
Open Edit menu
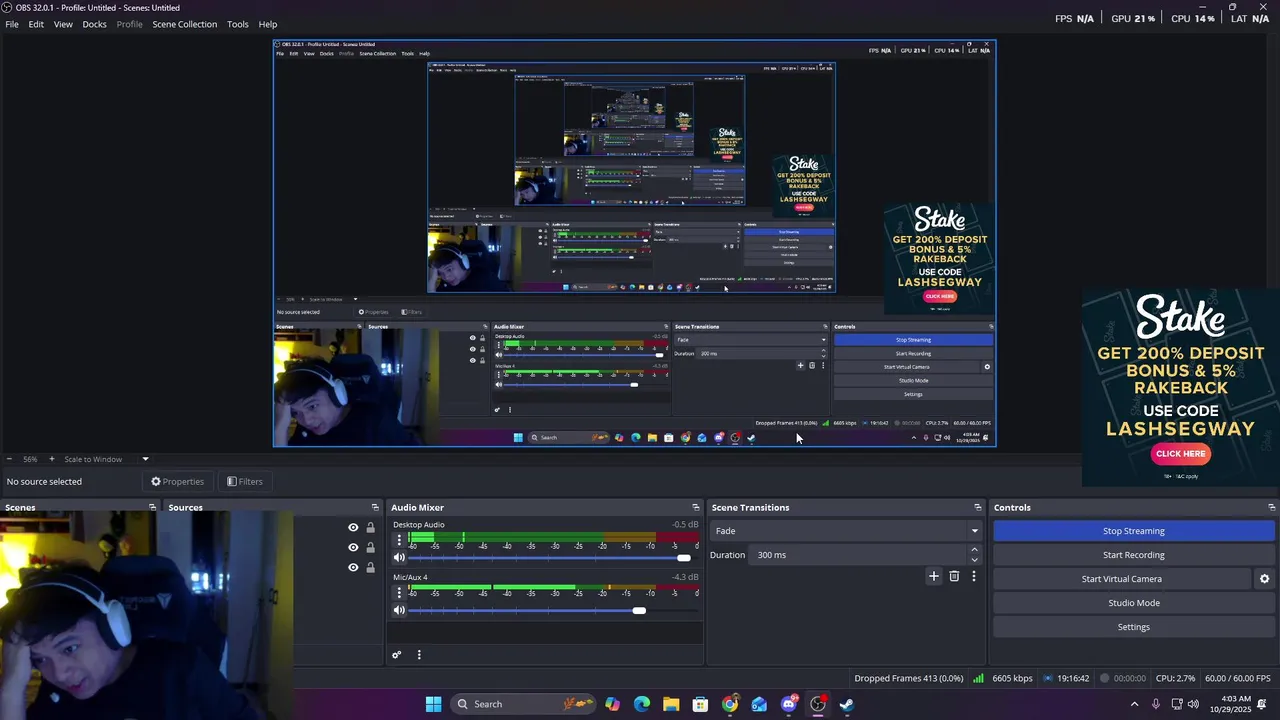(36, 24)
